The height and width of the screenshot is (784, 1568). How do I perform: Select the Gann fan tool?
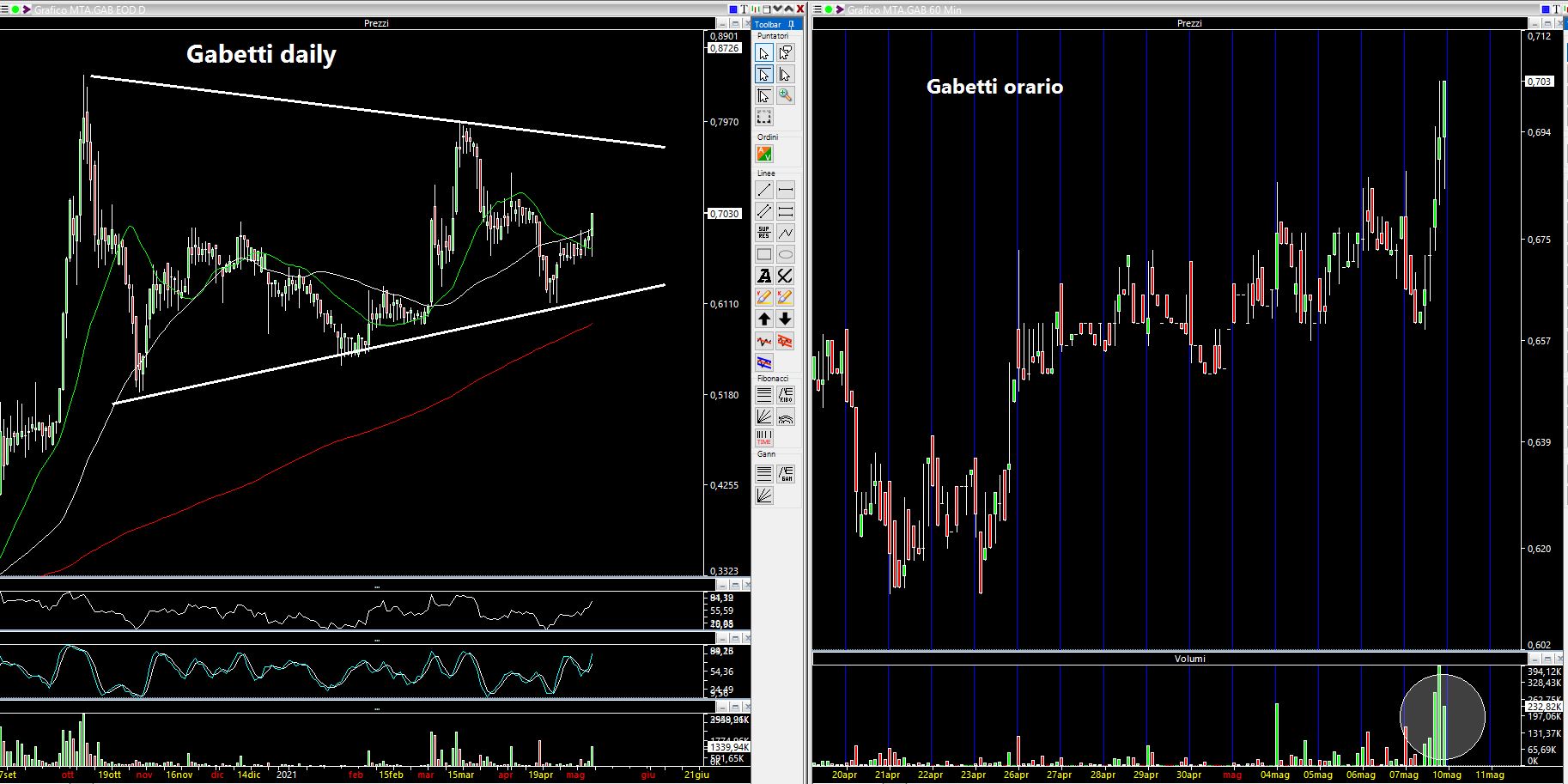click(763, 495)
